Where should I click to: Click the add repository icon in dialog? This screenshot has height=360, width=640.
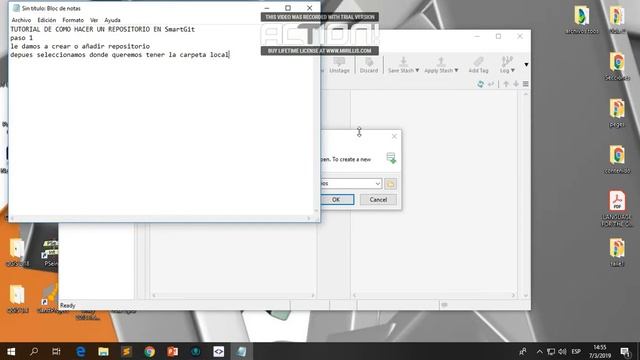pos(391,158)
